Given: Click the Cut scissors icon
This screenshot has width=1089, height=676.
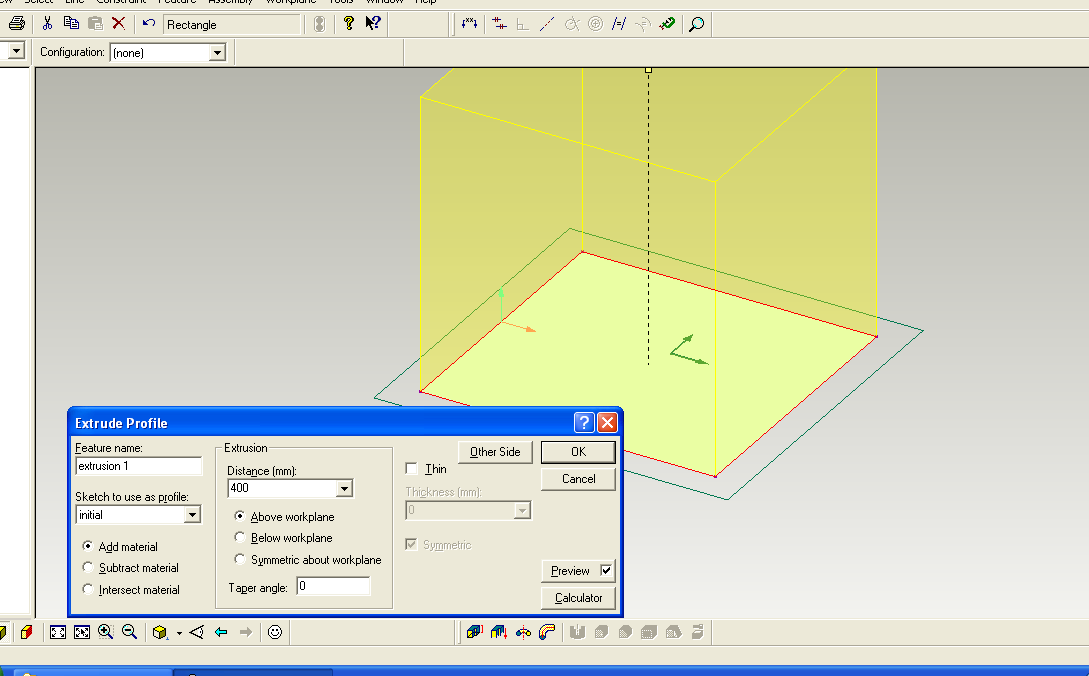Looking at the screenshot, I should (47, 24).
